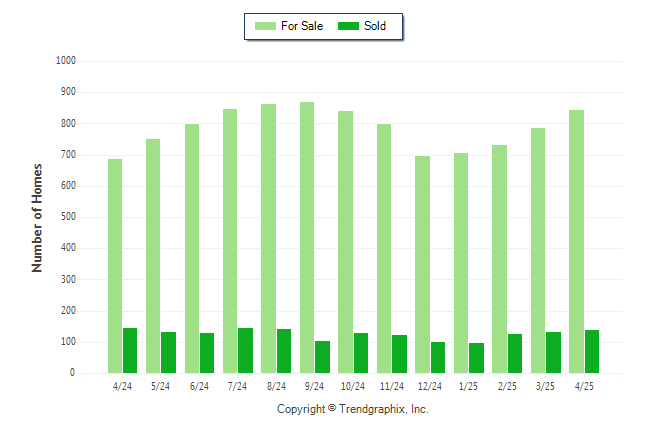Screen dimensions: 646x434
Task: Click the 1000 y-axis value
Action: click(x=66, y=61)
